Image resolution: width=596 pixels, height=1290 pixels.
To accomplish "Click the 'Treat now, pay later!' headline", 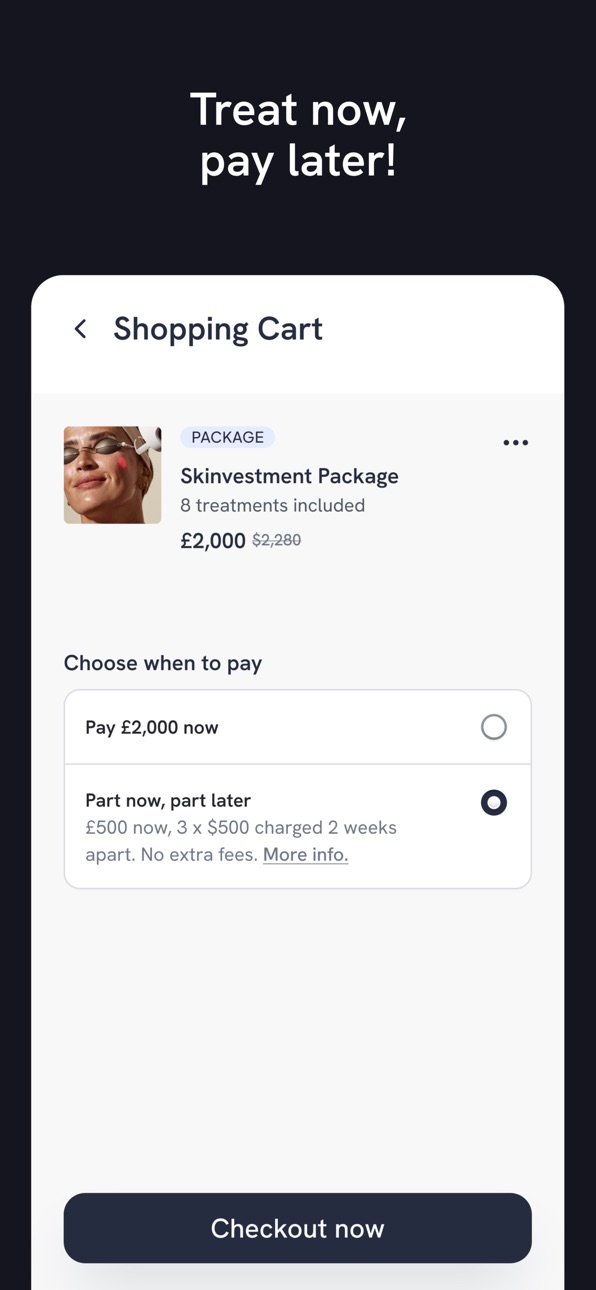I will 298,135.
